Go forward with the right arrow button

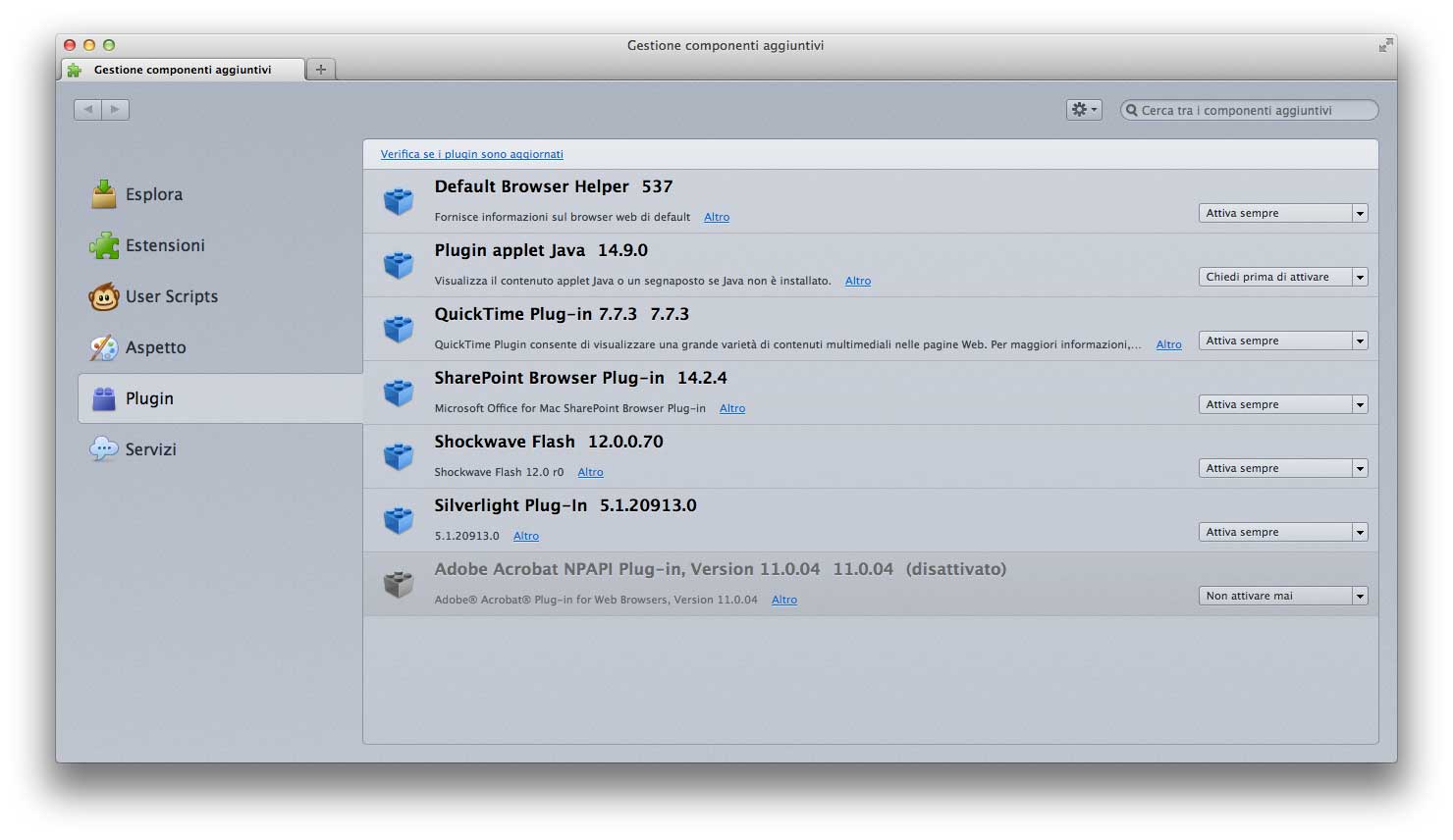pos(115,110)
